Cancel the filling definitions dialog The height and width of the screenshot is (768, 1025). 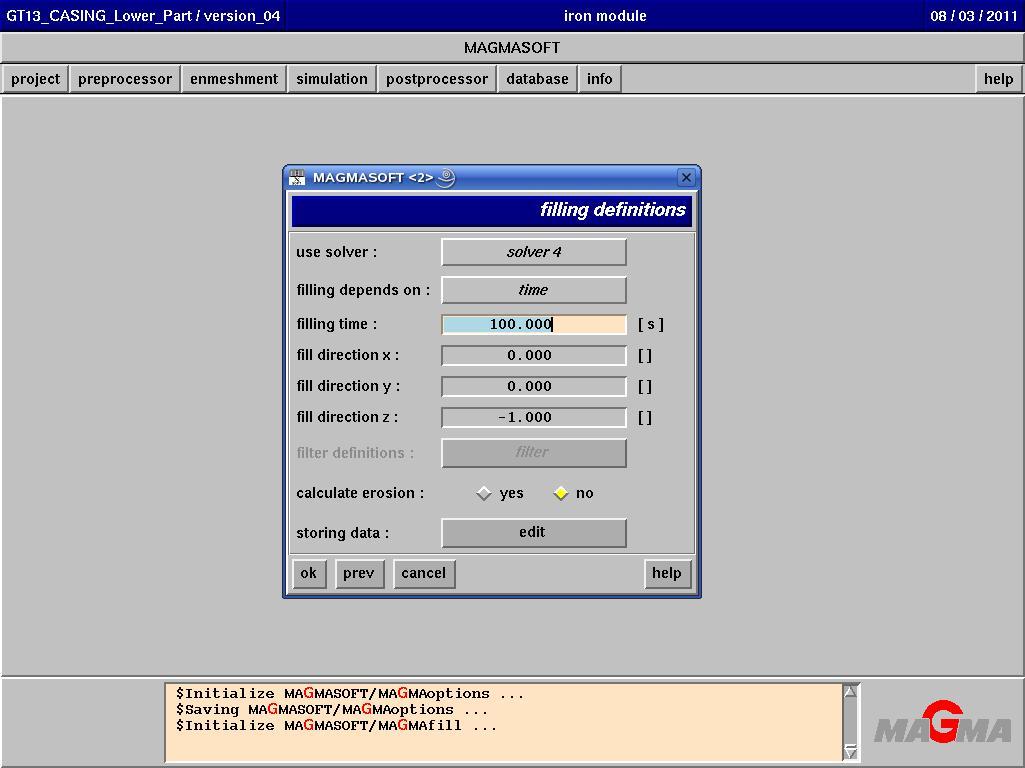point(424,573)
